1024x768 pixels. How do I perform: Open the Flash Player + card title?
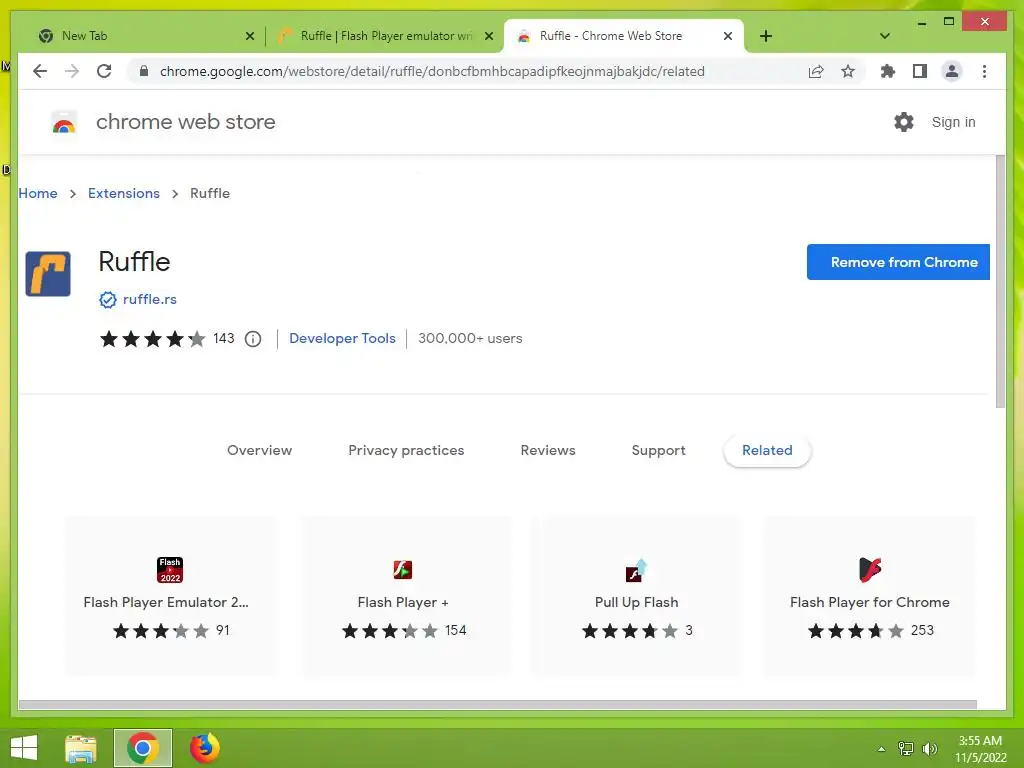(403, 602)
